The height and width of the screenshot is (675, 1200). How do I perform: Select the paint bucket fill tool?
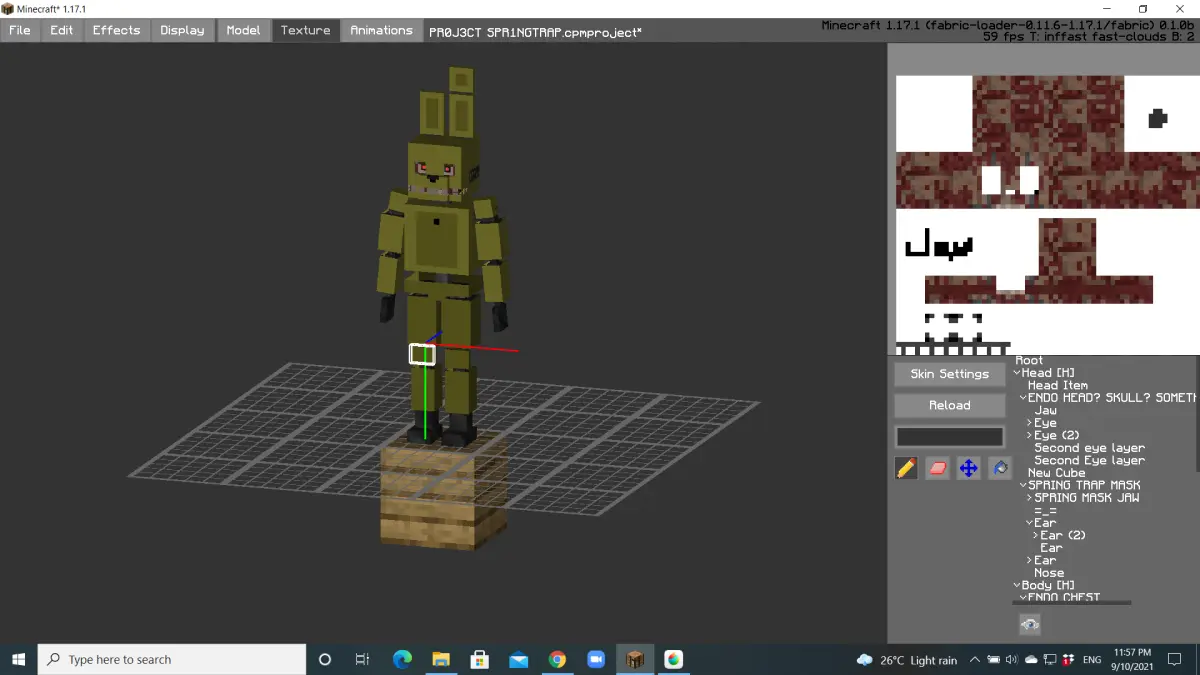[1000, 468]
